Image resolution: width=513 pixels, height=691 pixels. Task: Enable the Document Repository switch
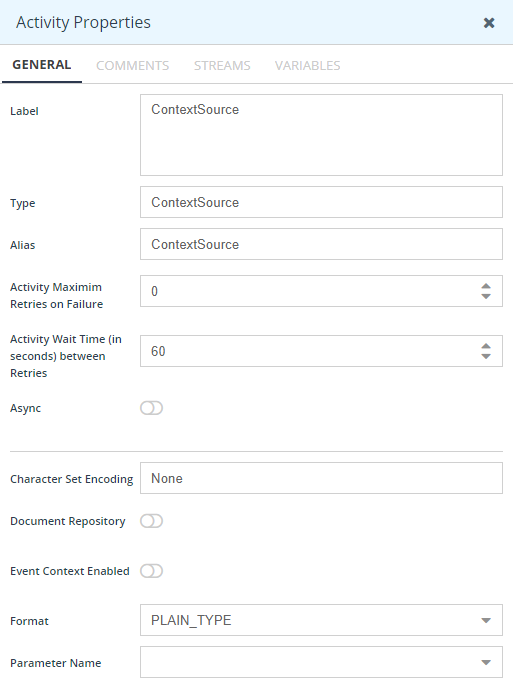point(152,521)
